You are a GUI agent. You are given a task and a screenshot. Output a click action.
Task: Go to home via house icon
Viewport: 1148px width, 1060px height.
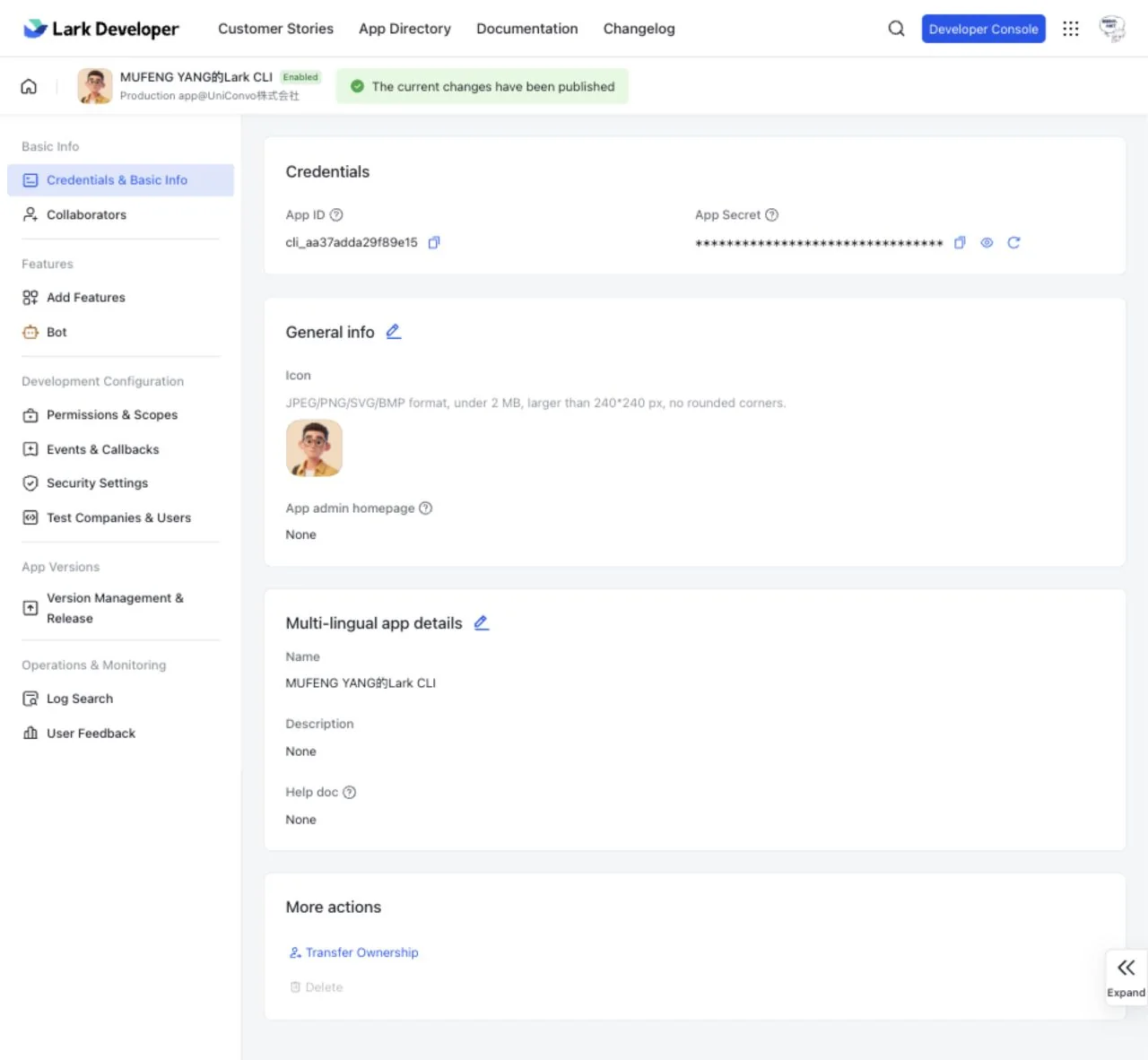click(x=29, y=86)
